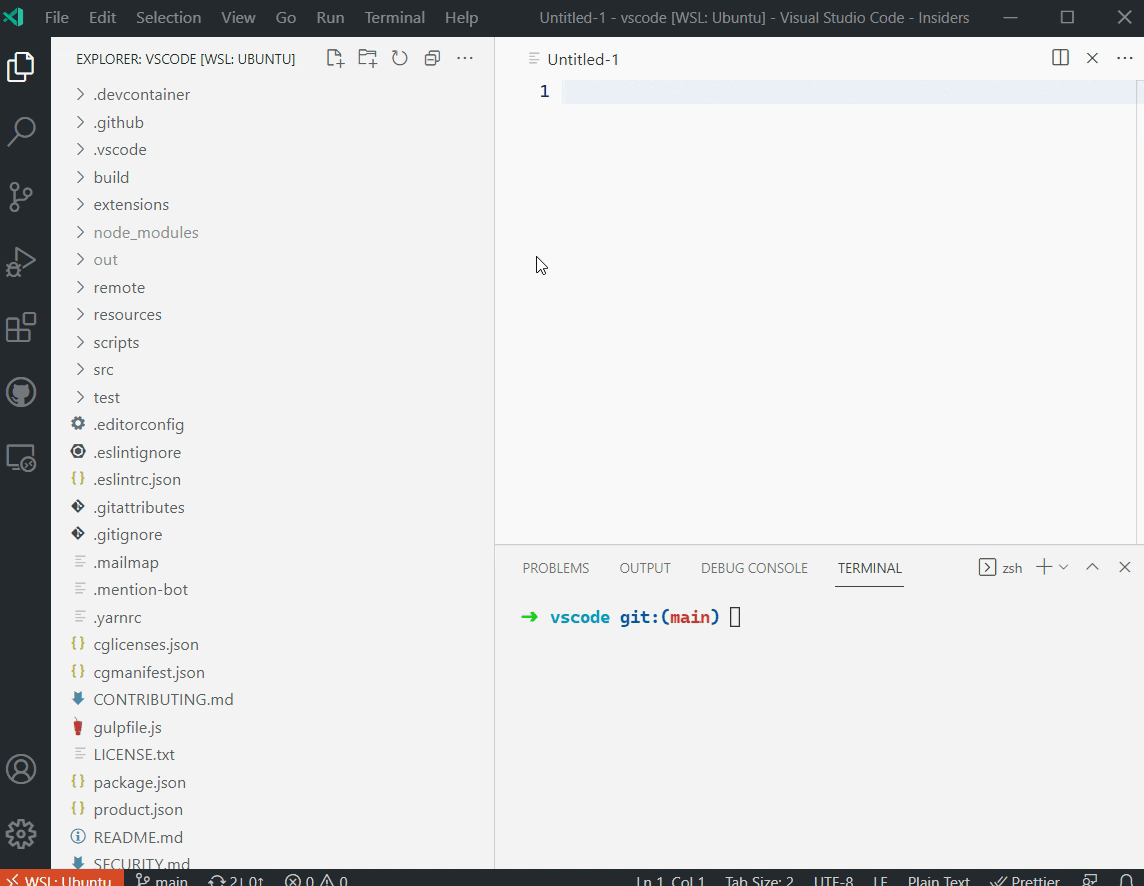Refresh the Explorer file tree
Viewport: 1144px width, 886px height.
point(400,58)
